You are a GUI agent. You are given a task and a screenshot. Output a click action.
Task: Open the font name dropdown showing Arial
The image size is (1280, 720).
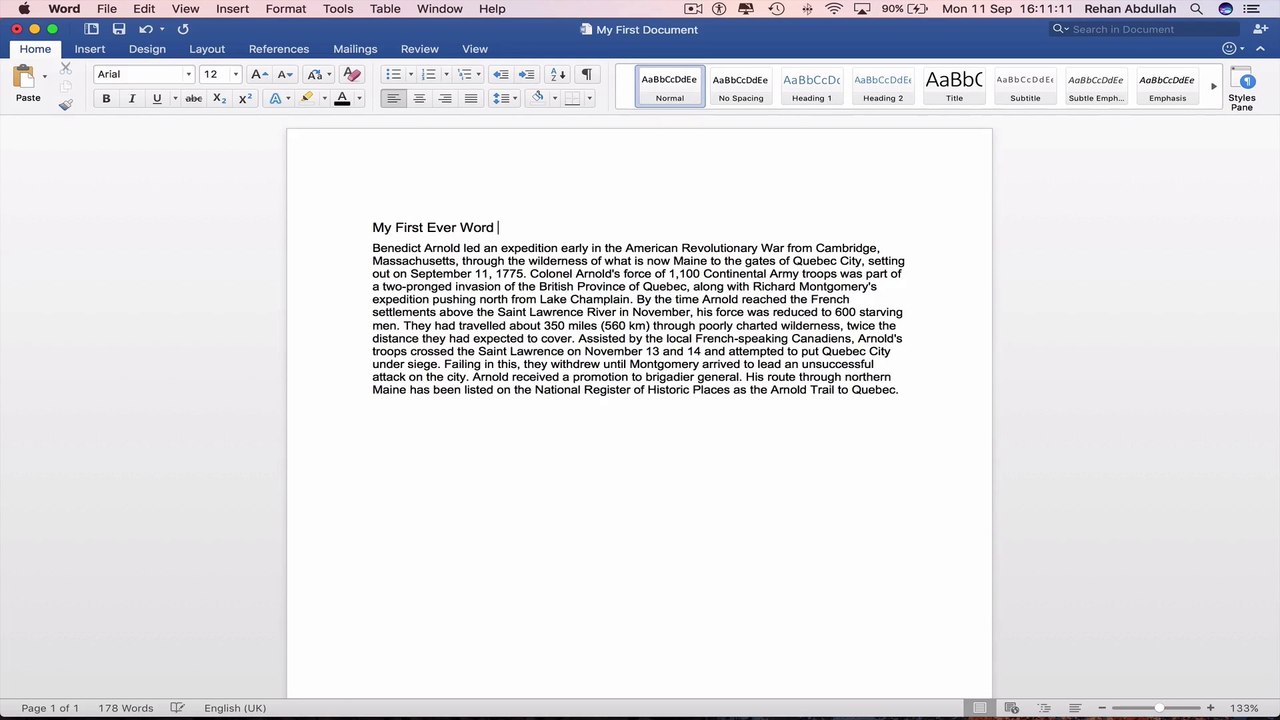tap(188, 74)
